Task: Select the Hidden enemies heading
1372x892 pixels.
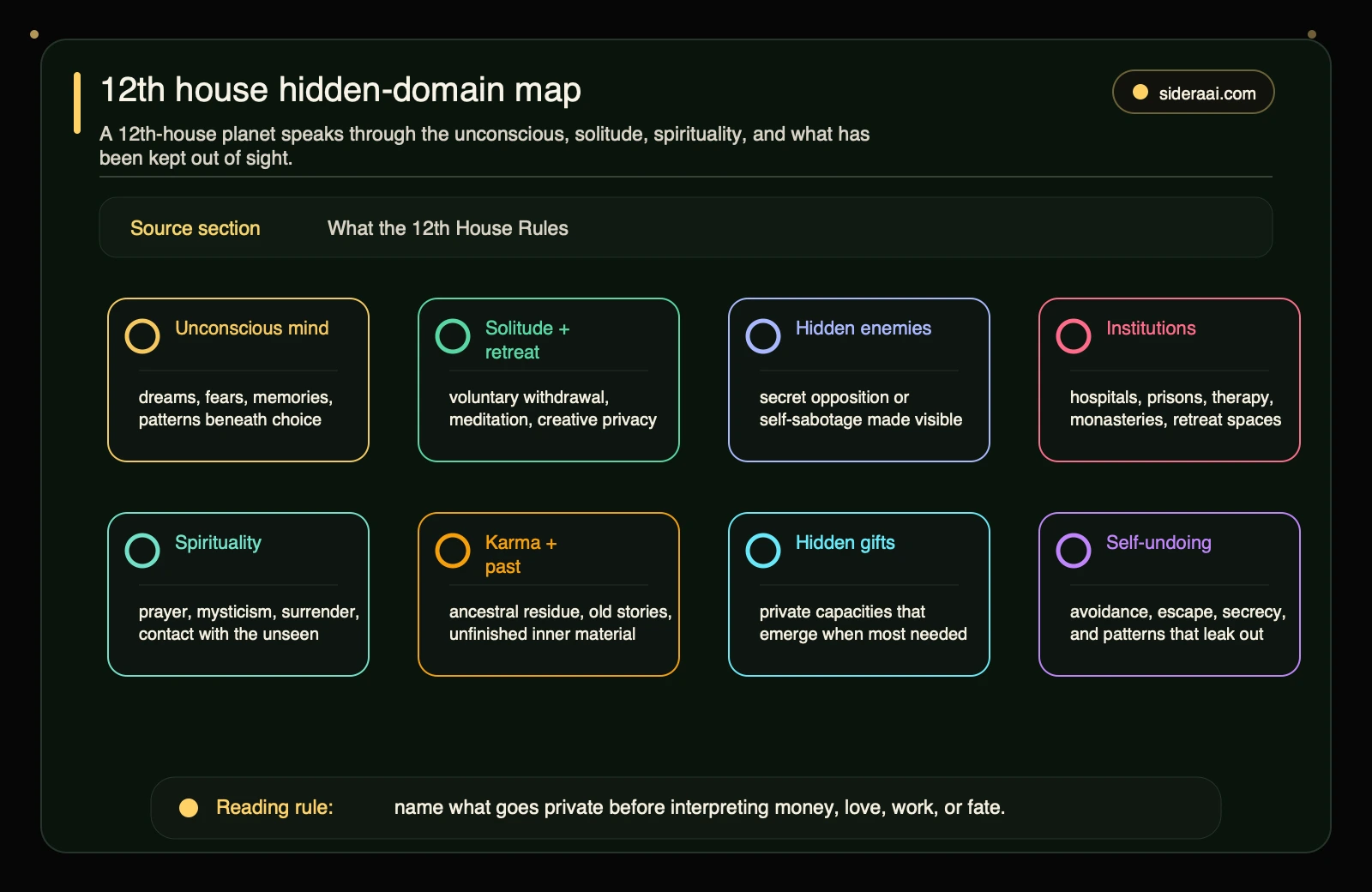Action: click(x=864, y=328)
